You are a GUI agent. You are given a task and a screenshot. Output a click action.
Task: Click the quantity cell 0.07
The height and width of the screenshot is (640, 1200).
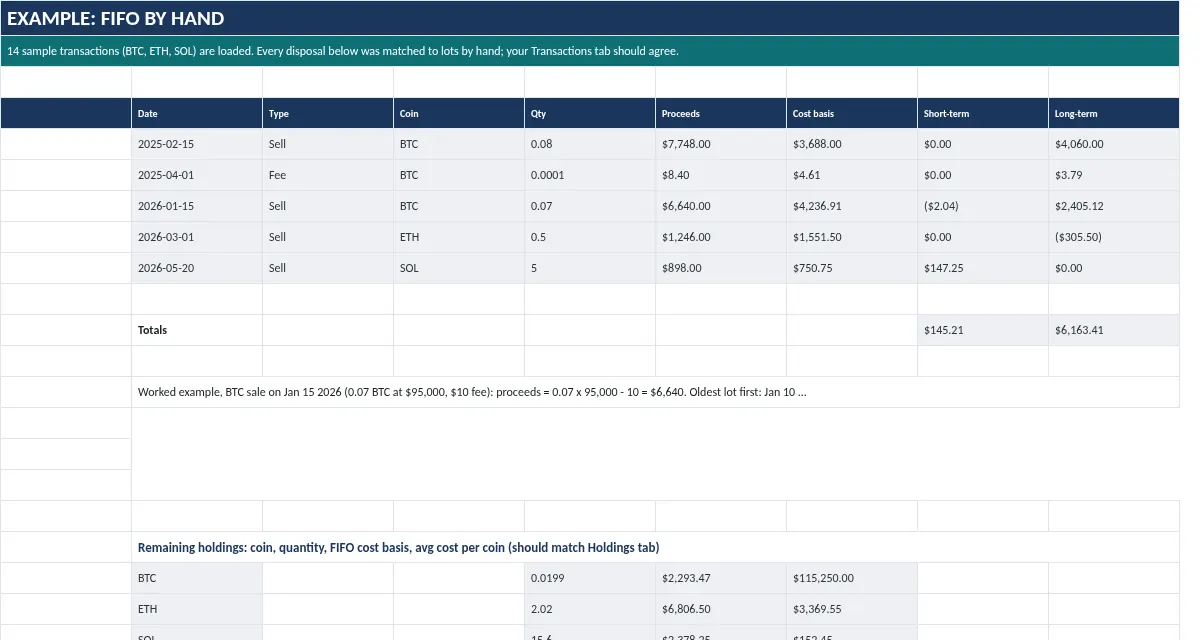590,206
